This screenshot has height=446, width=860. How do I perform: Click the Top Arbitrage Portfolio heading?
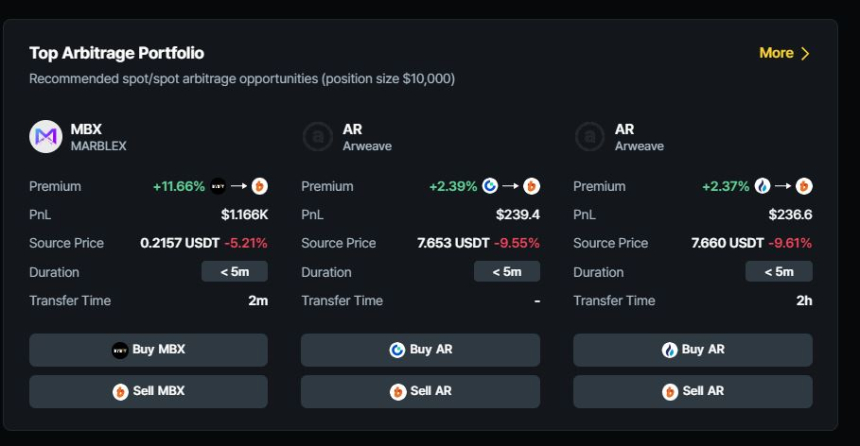[116, 53]
